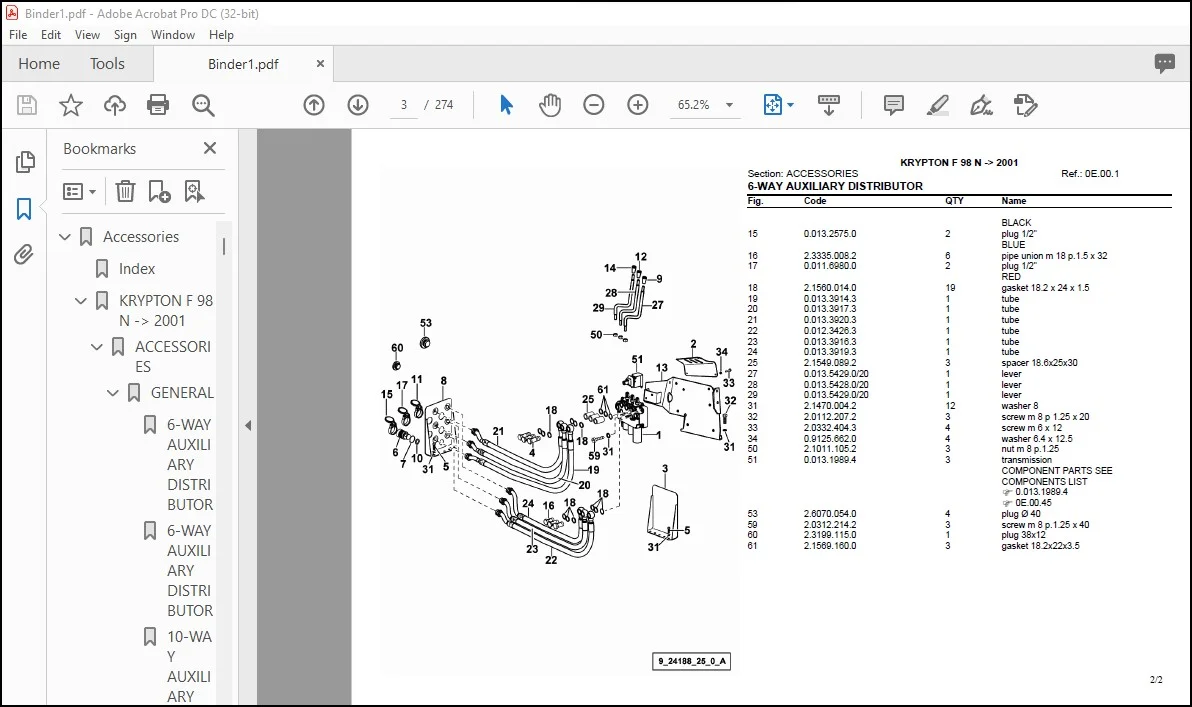Image resolution: width=1192 pixels, height=707 pixels.
Task: Click the bookmarks panel scrollbar
Action: 224,246
